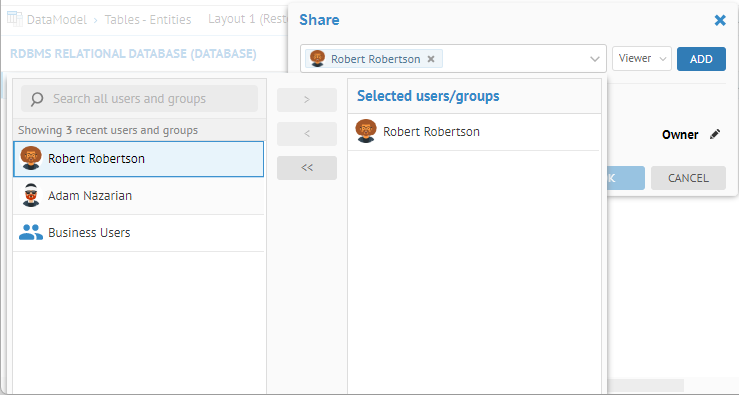The height and width of the screenshot is (395, 739).
Task: Click the pencil edit icon beside Owner
Action: click(715, 134)
